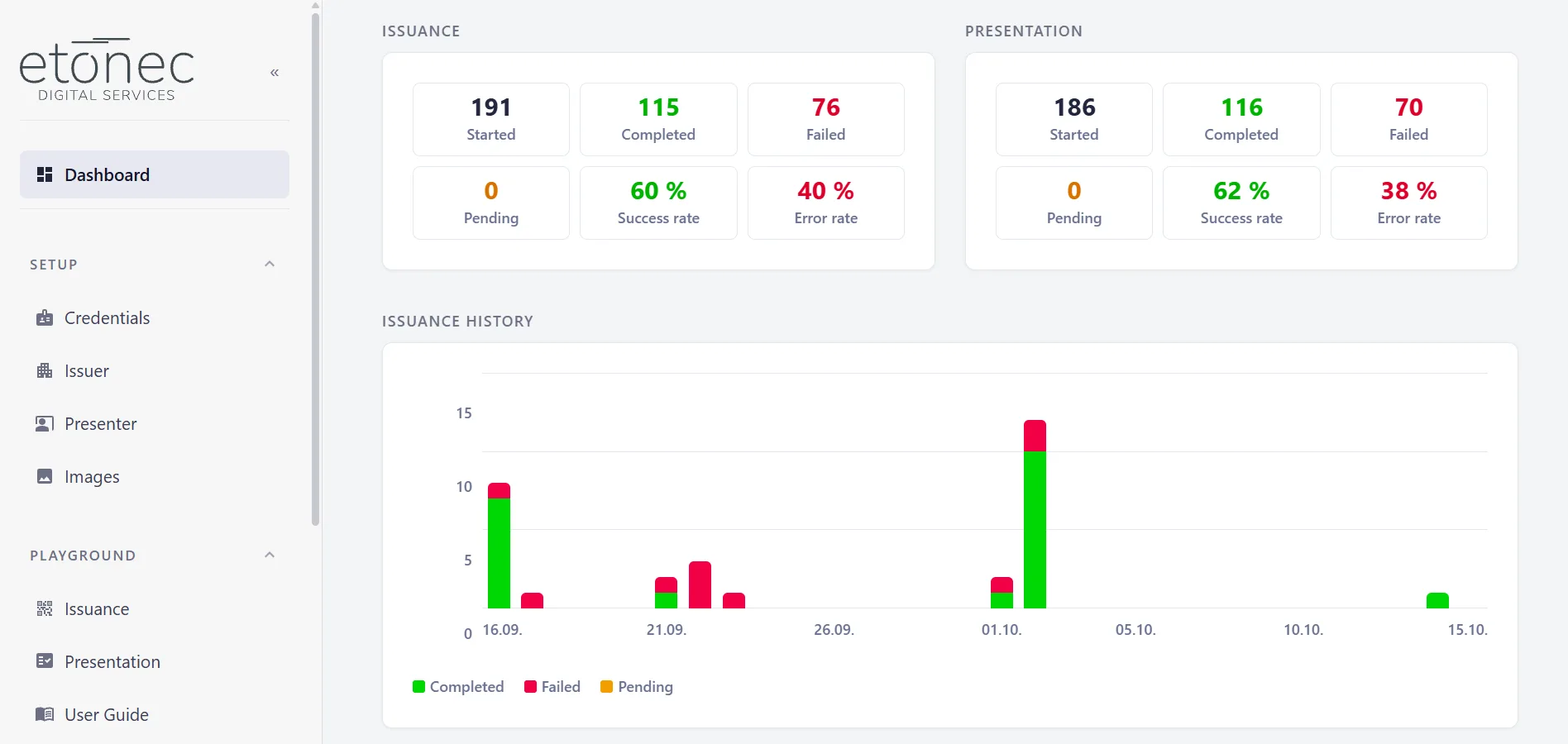Image resolution: width=1568 pixels, height=744 pixels.
Task: Click the 62 % Success rate card
Action: click(1241, 203)
